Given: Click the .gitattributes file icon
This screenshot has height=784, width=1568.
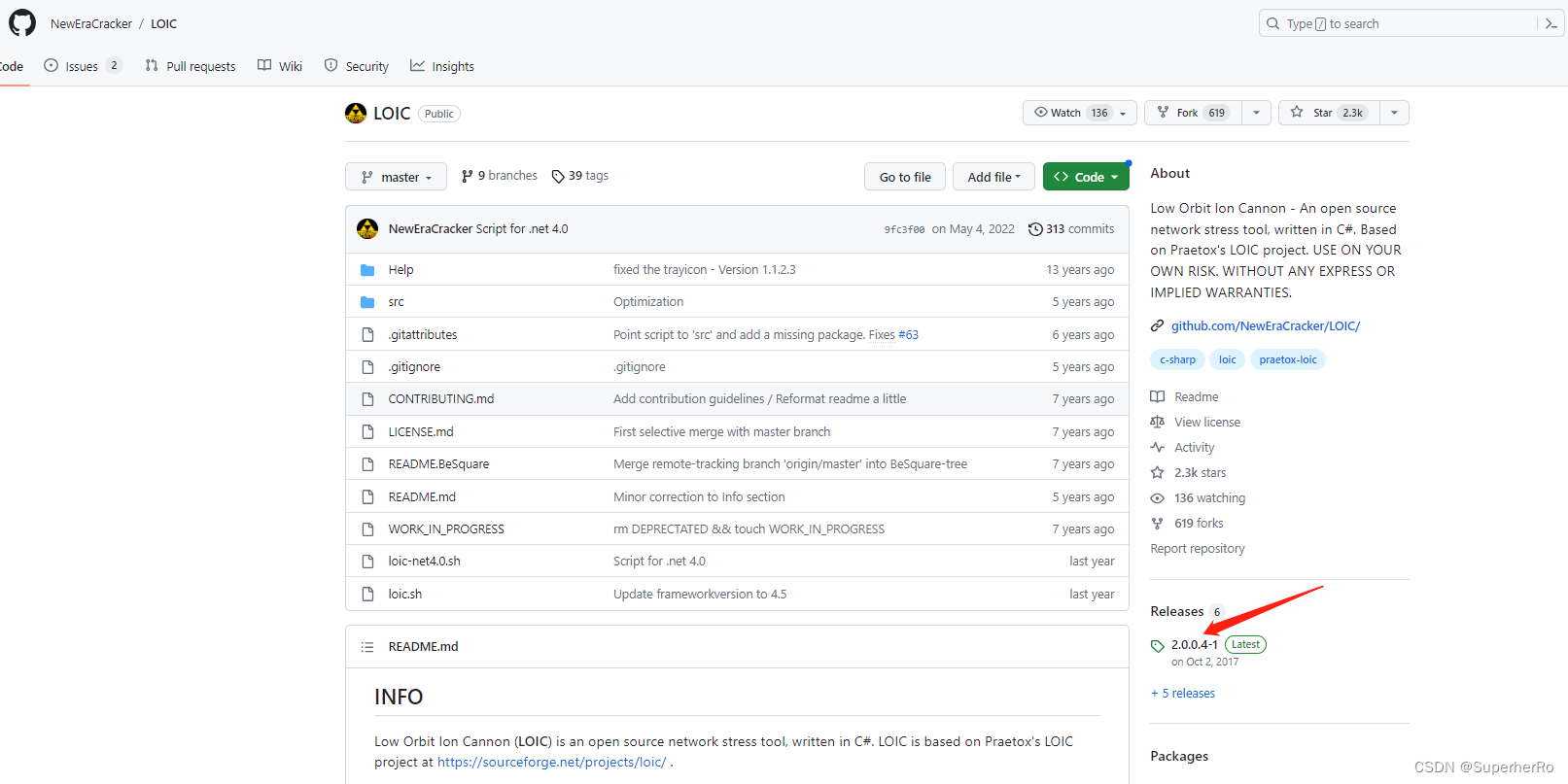Looking at the screenshot, I should coord(367,334).
